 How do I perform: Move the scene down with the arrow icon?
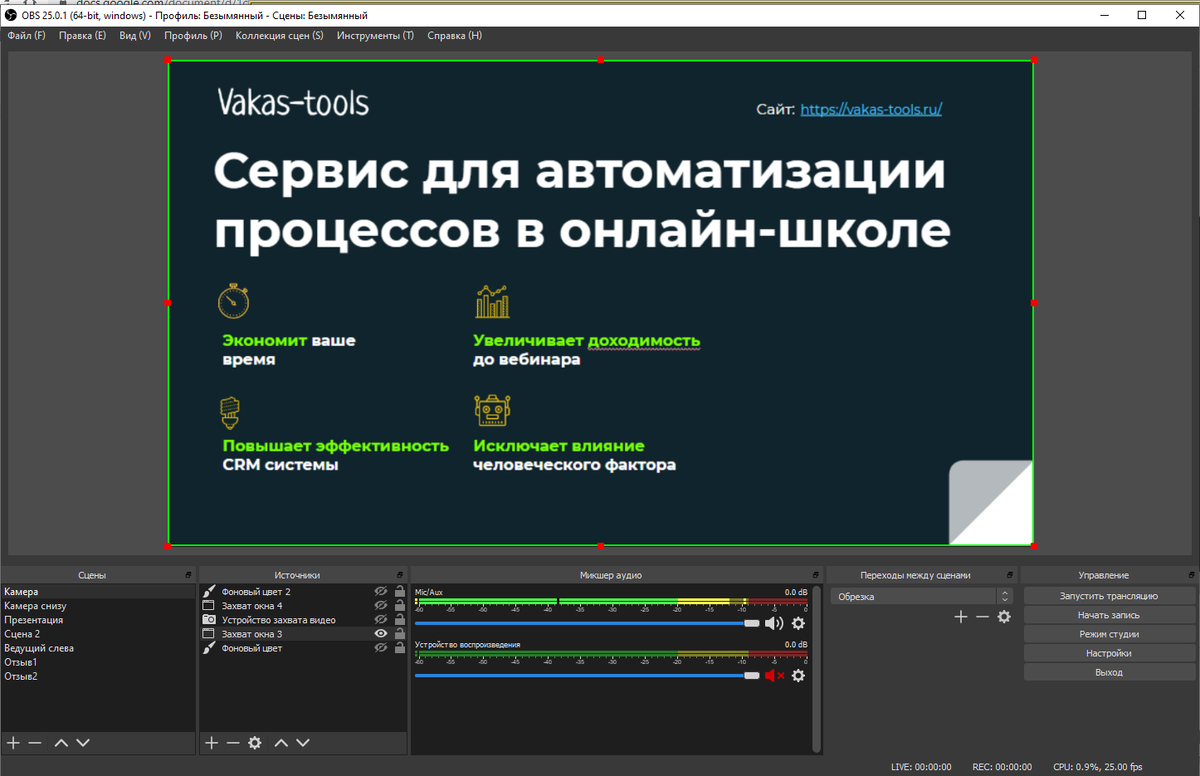[x=83, y=743]
